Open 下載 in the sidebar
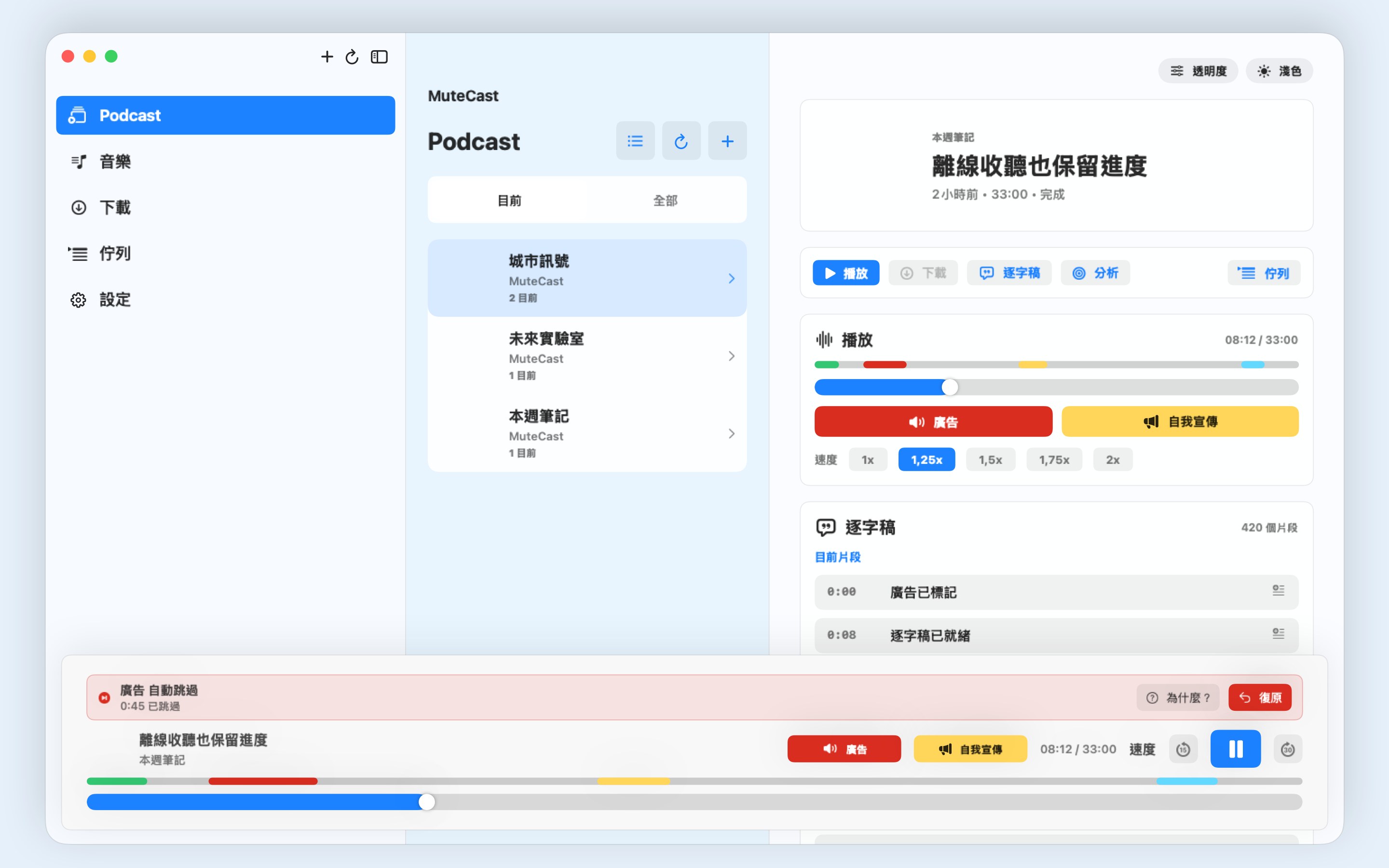1389x868 pixels. 226,207
